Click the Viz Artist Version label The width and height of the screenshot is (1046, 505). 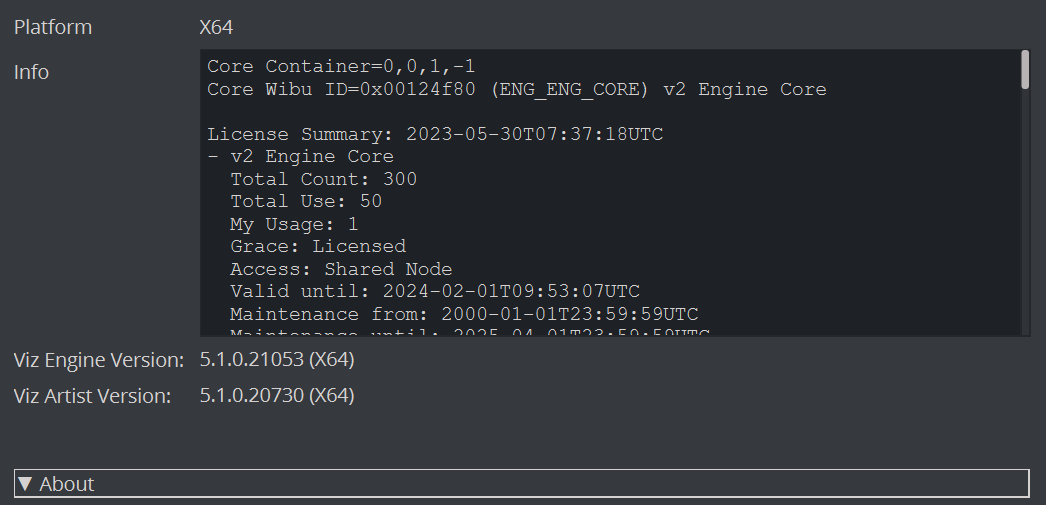tap(93, 396)
